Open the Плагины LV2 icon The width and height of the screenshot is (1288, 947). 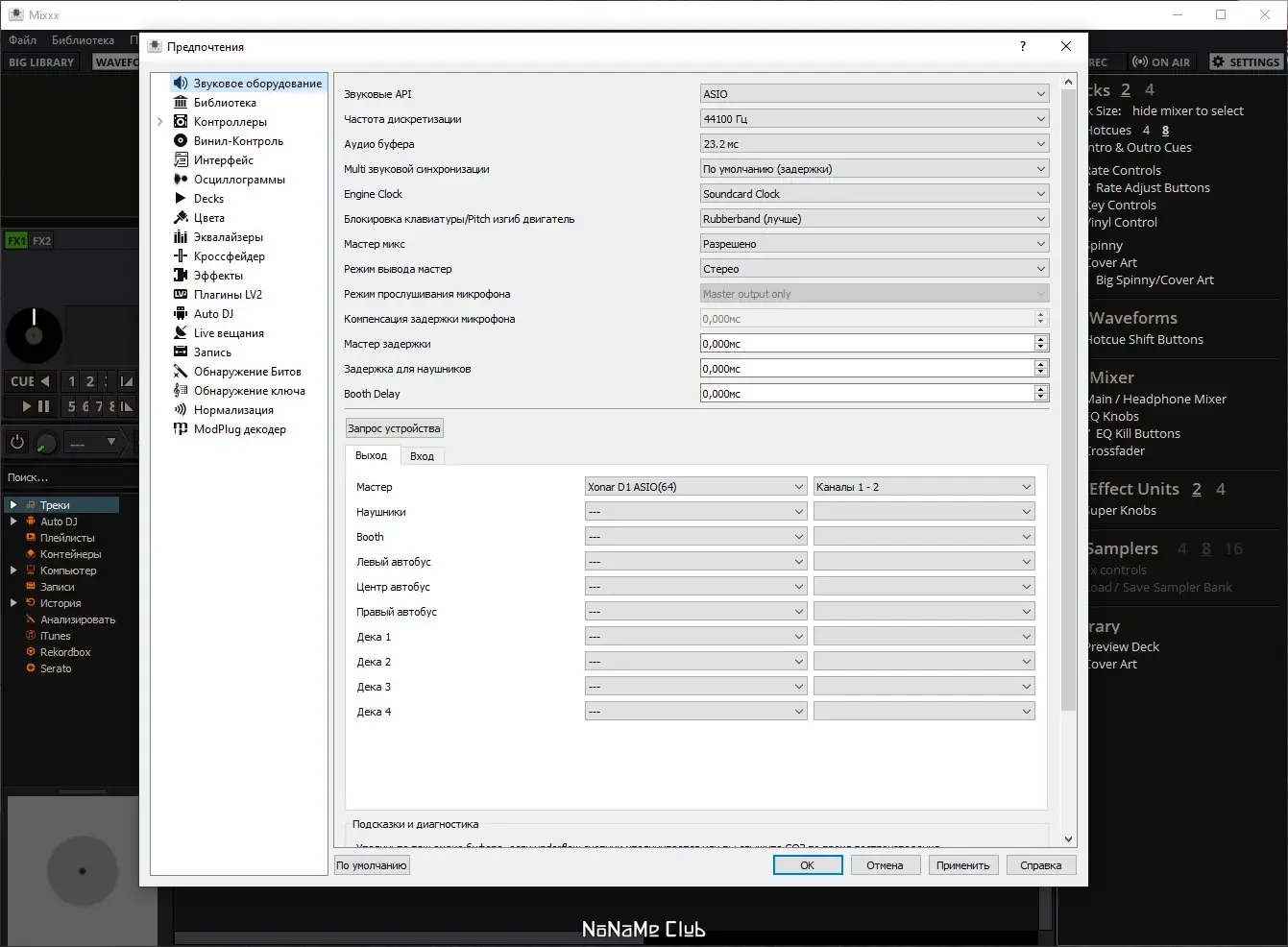pyautogui.click(x=180, y=295)
